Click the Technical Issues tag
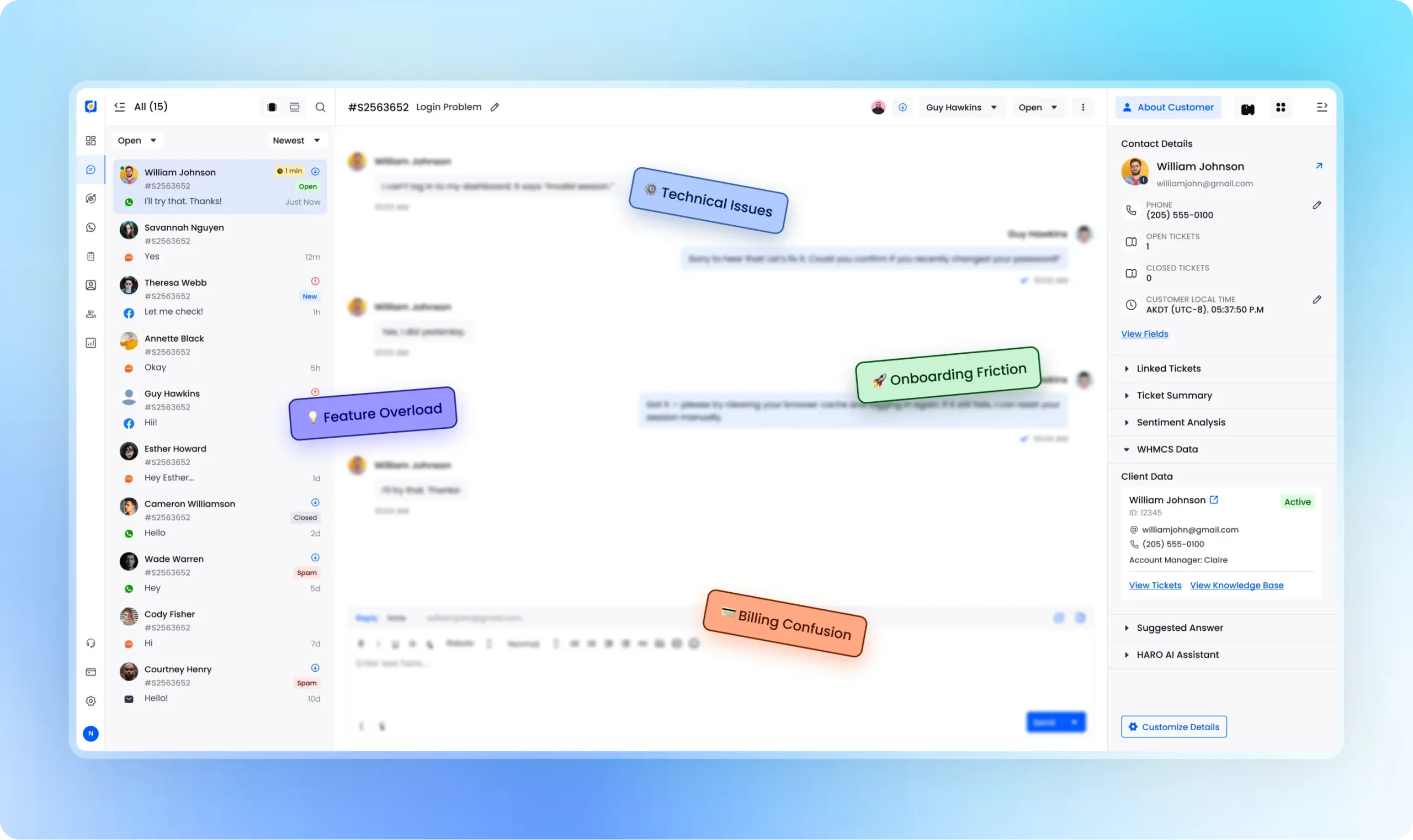Image resolution: width=1413 pixels, height=840 pixels. coord(708,200)
